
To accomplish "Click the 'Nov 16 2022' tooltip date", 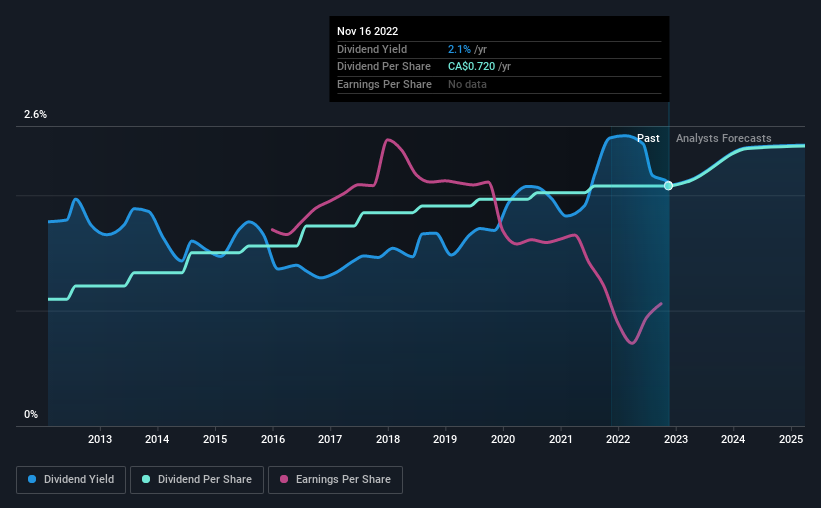I will [x=368, y=31].
